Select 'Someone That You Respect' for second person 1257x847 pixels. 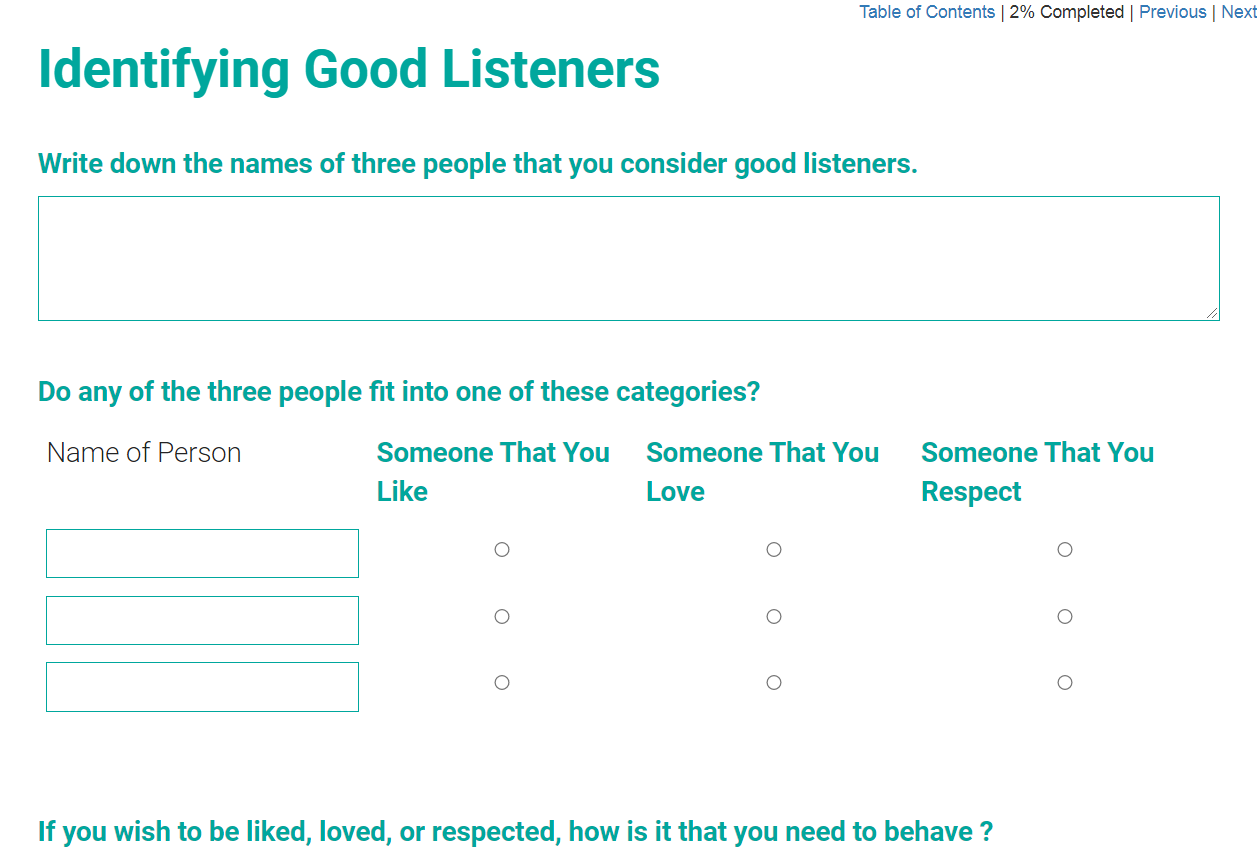coord(1065,616)
